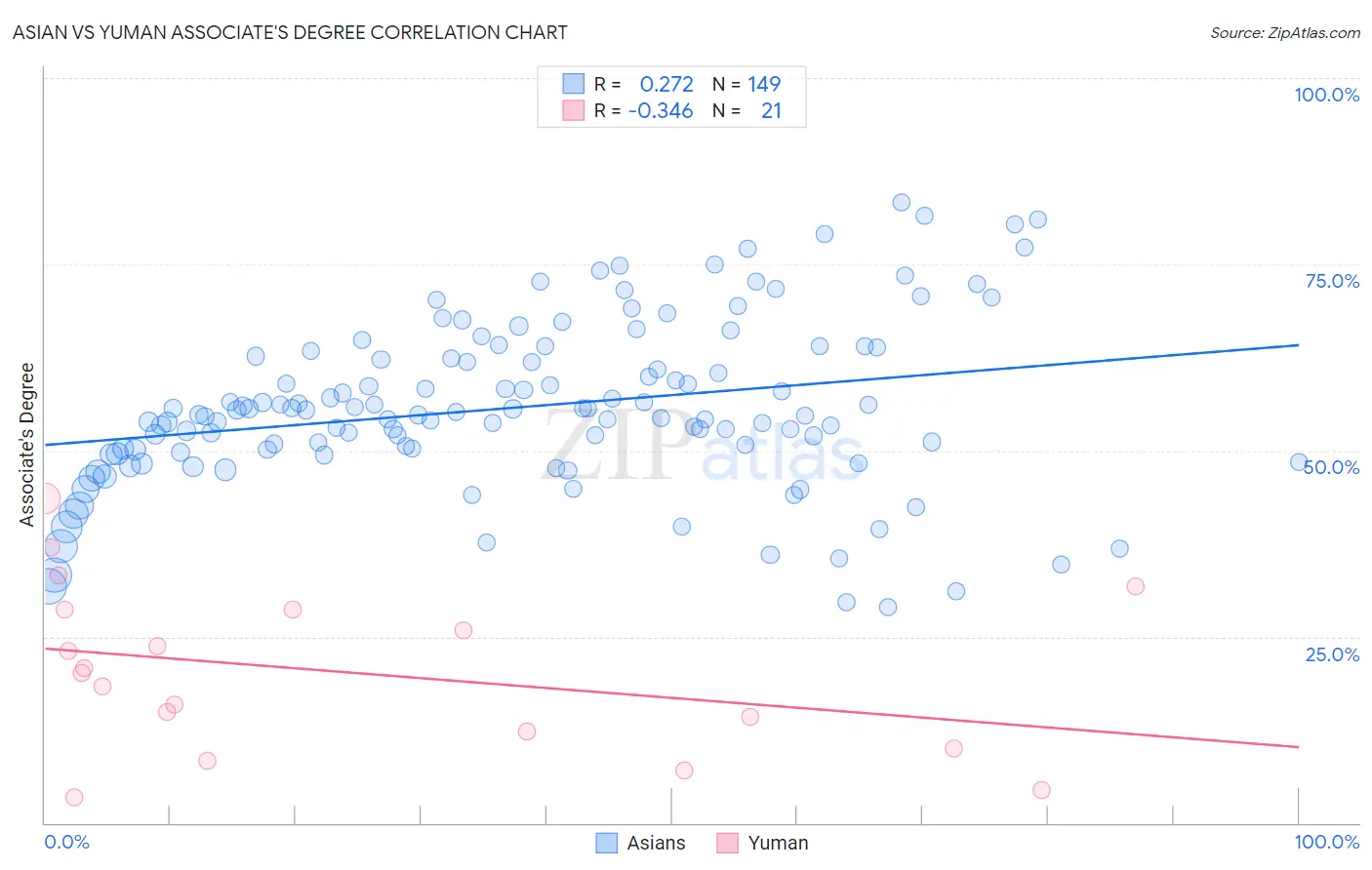1372x870 pixels.
Task: Click the 0.0% x-axis label
Action: click(66, 842)
